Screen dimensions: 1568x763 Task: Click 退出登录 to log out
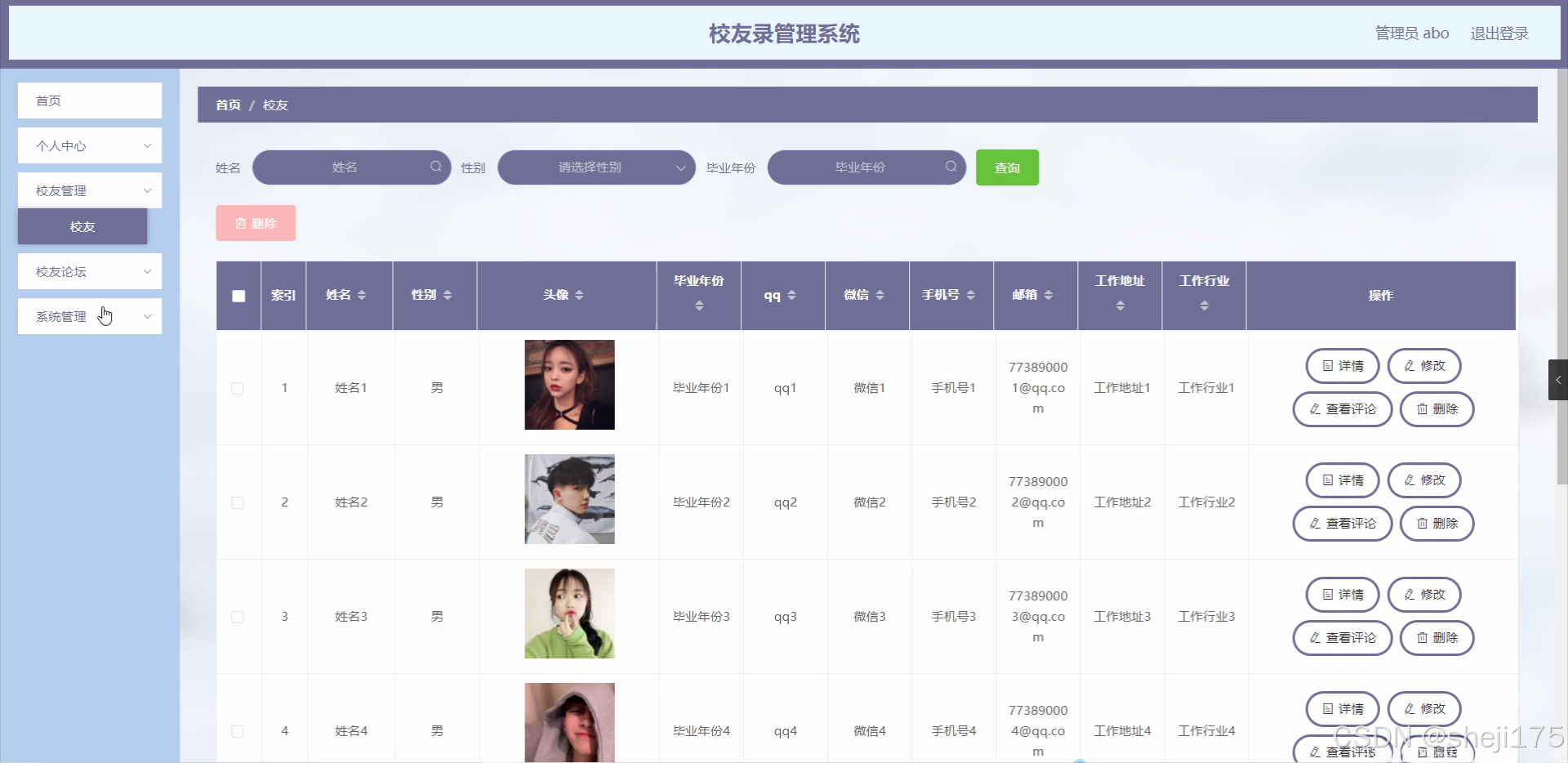(1499, 33)
